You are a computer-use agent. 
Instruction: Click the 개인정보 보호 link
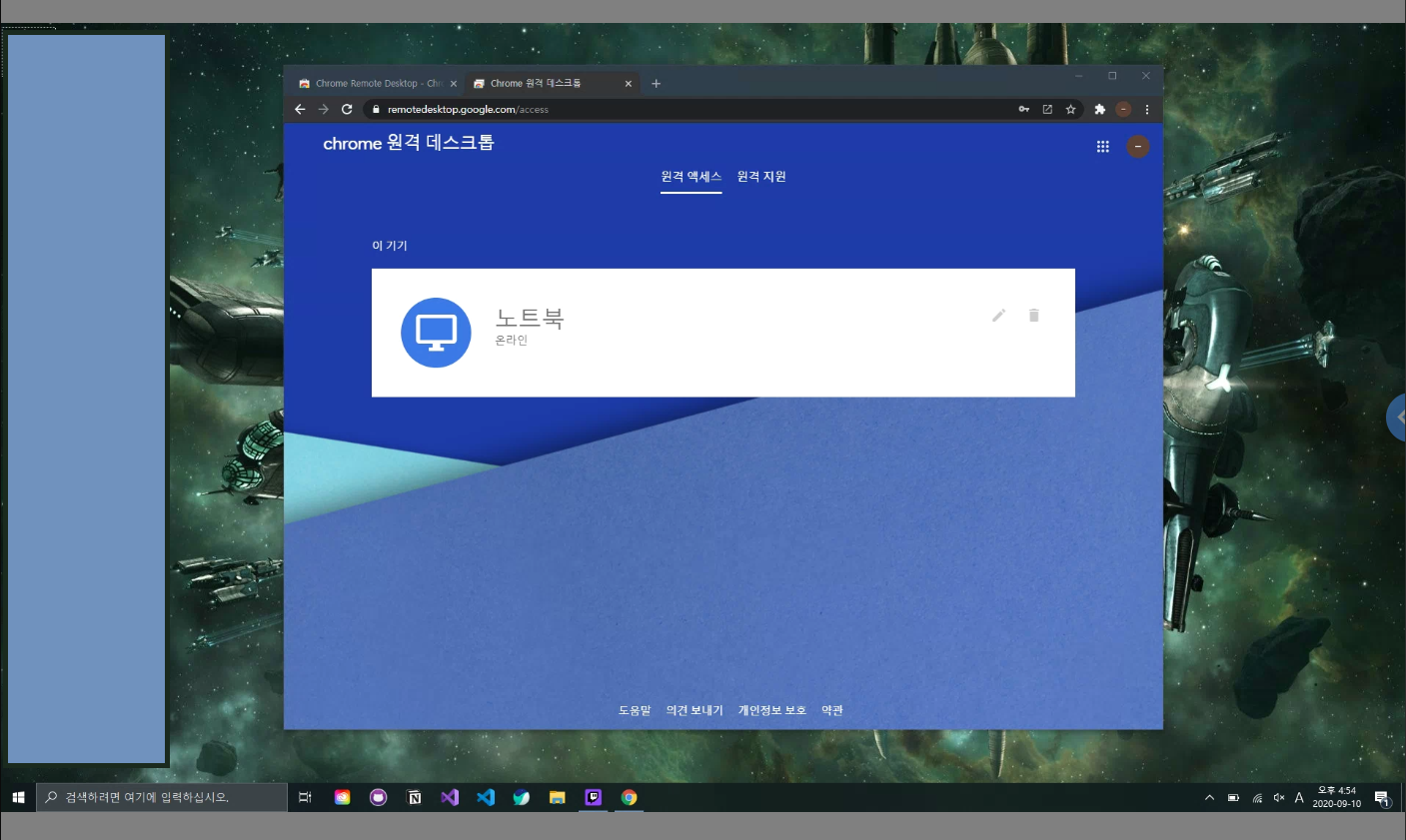click(771, 709)
